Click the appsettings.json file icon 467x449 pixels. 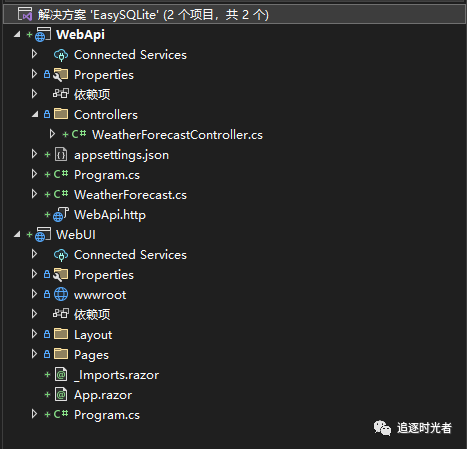(61, 155)
